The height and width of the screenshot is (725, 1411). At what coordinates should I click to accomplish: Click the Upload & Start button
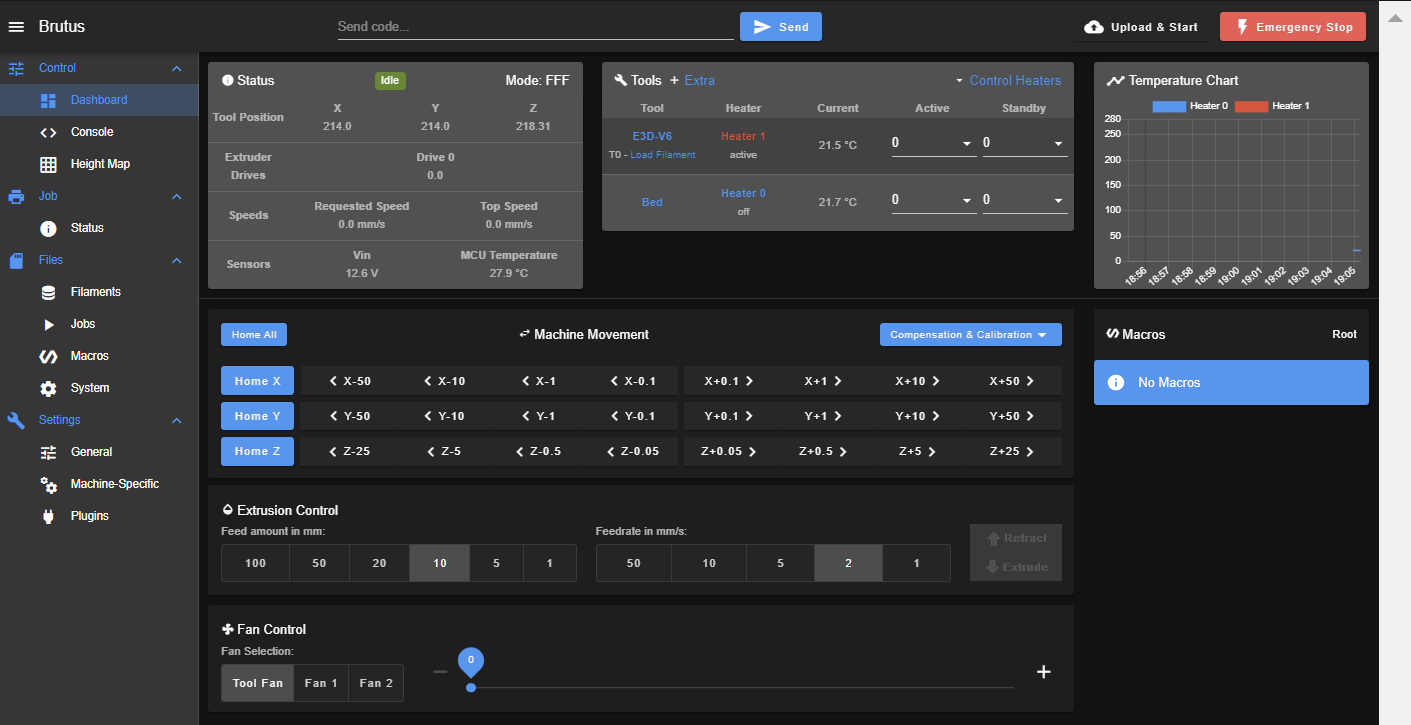coord(1141,27)
